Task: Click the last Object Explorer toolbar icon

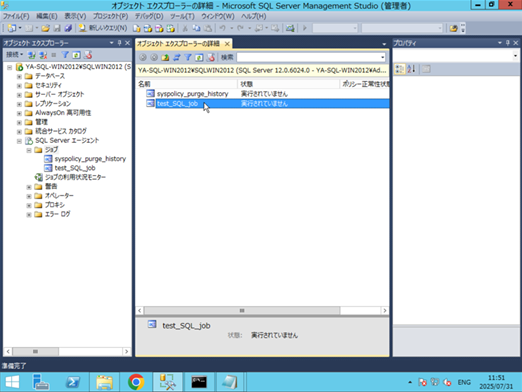Action: pyautogui.click(x=88, y=55)
